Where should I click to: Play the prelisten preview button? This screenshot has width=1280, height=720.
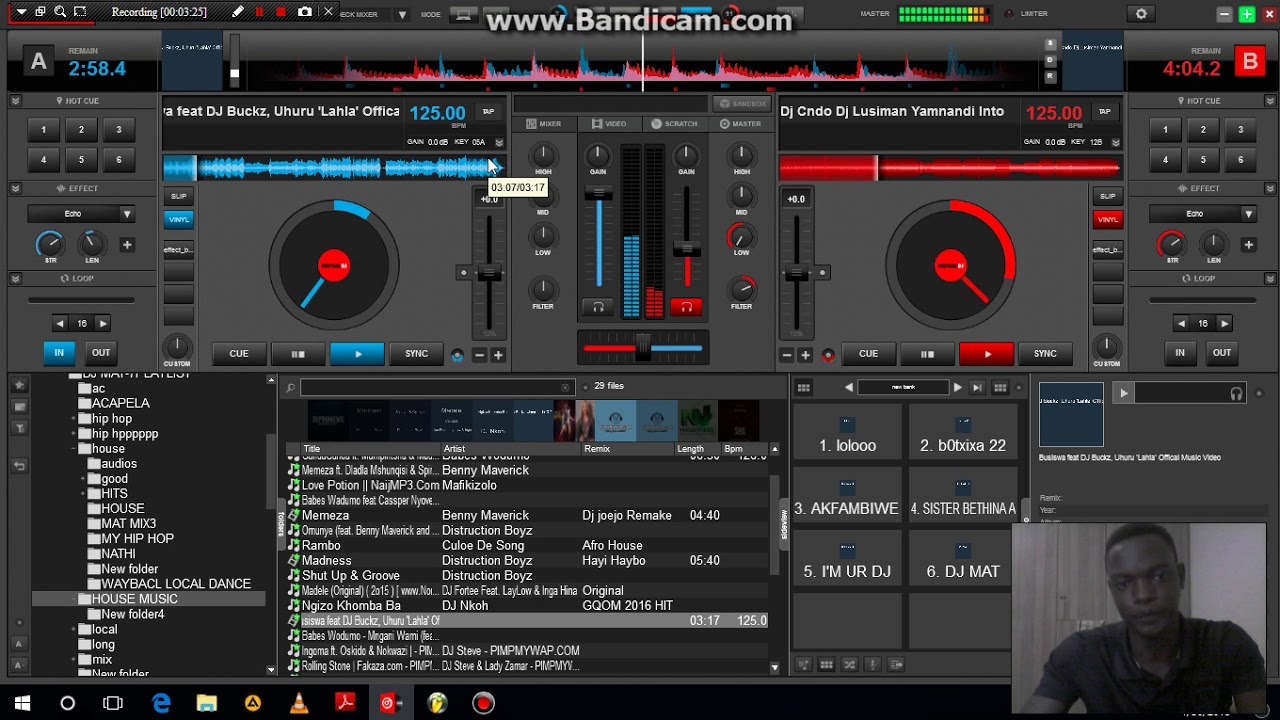coord(1123,394)
